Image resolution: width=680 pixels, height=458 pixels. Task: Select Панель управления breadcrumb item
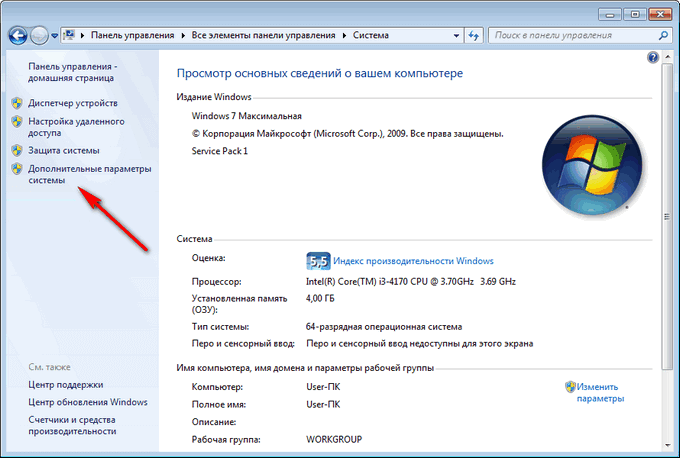click(x=132, y=36)
